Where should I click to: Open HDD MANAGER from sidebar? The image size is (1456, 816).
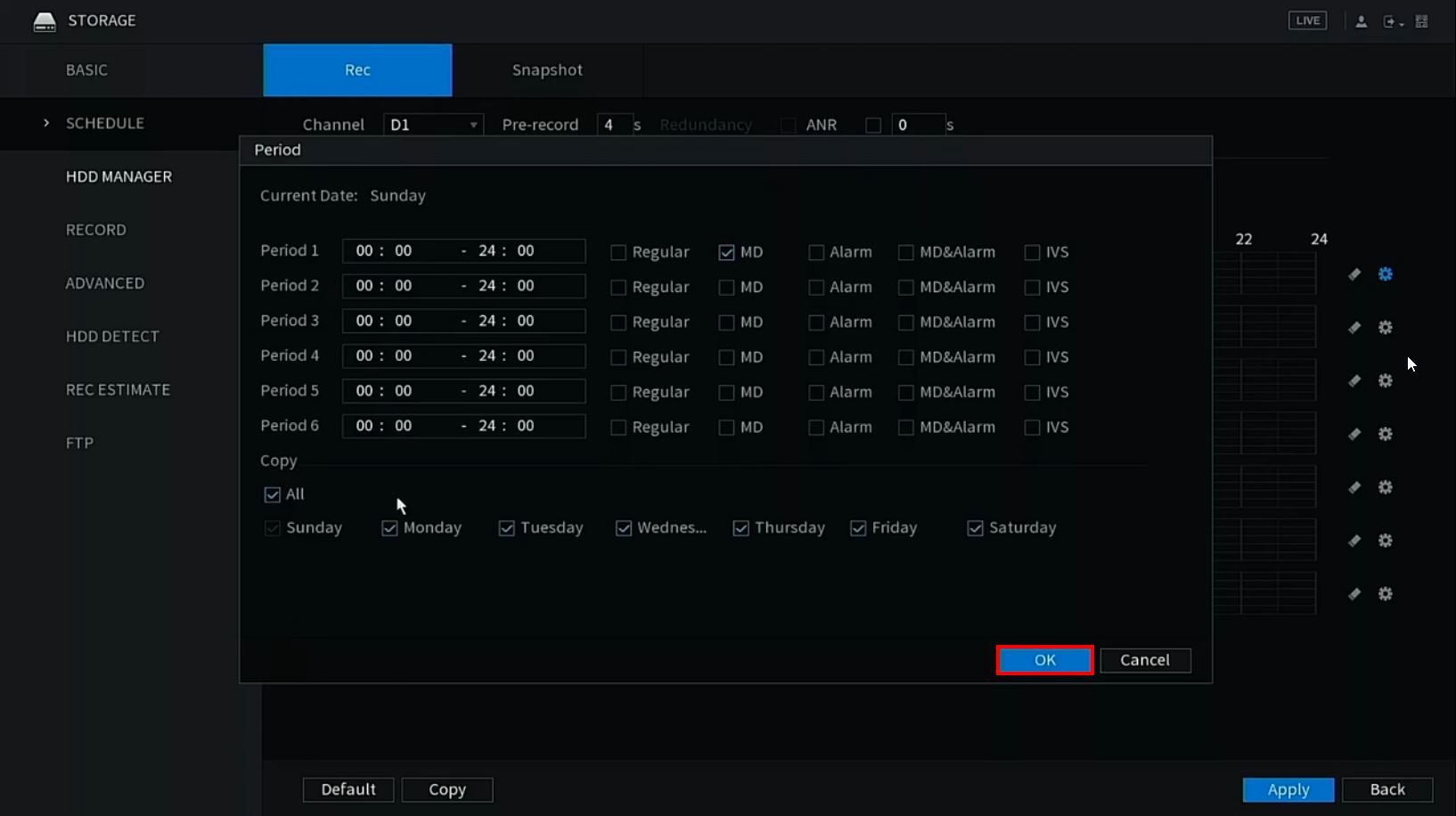[x=119, y=176]
